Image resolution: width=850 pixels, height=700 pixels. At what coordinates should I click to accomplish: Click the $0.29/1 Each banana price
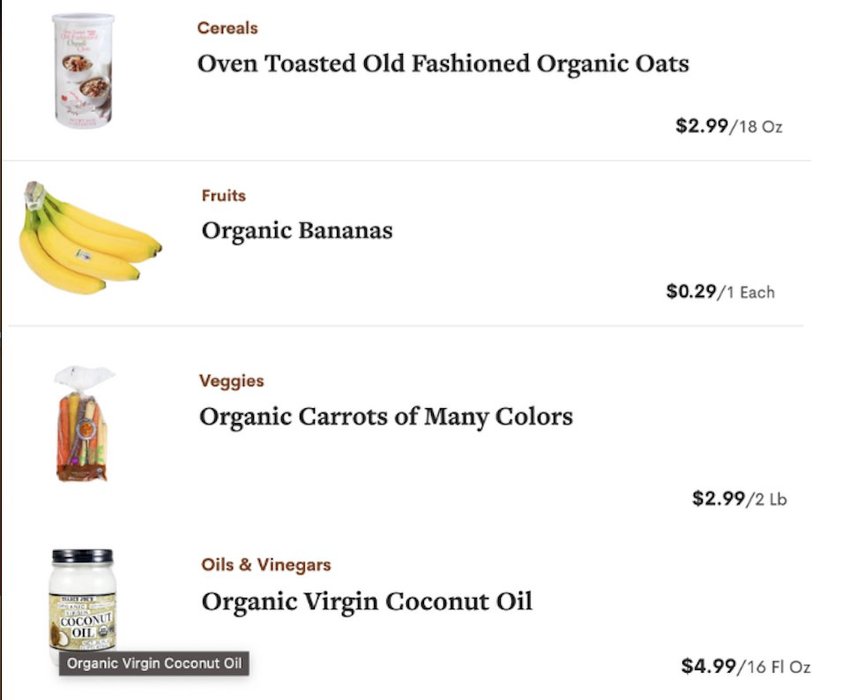(720, 292)
